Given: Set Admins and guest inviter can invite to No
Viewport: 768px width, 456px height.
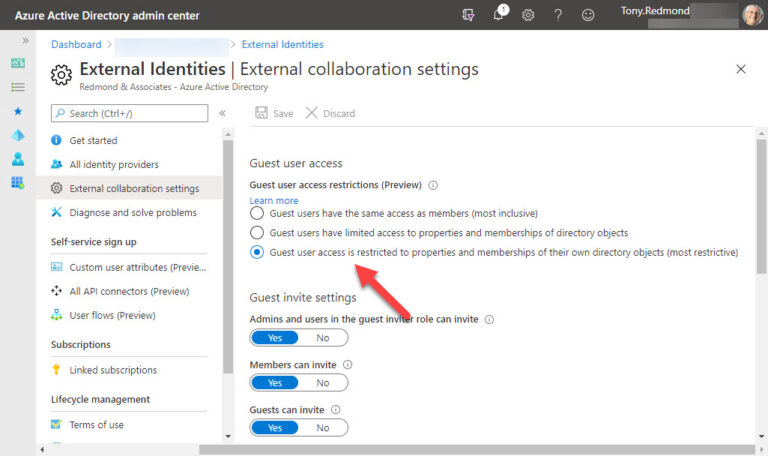Looking at the screenshot, I should [323, 337].
